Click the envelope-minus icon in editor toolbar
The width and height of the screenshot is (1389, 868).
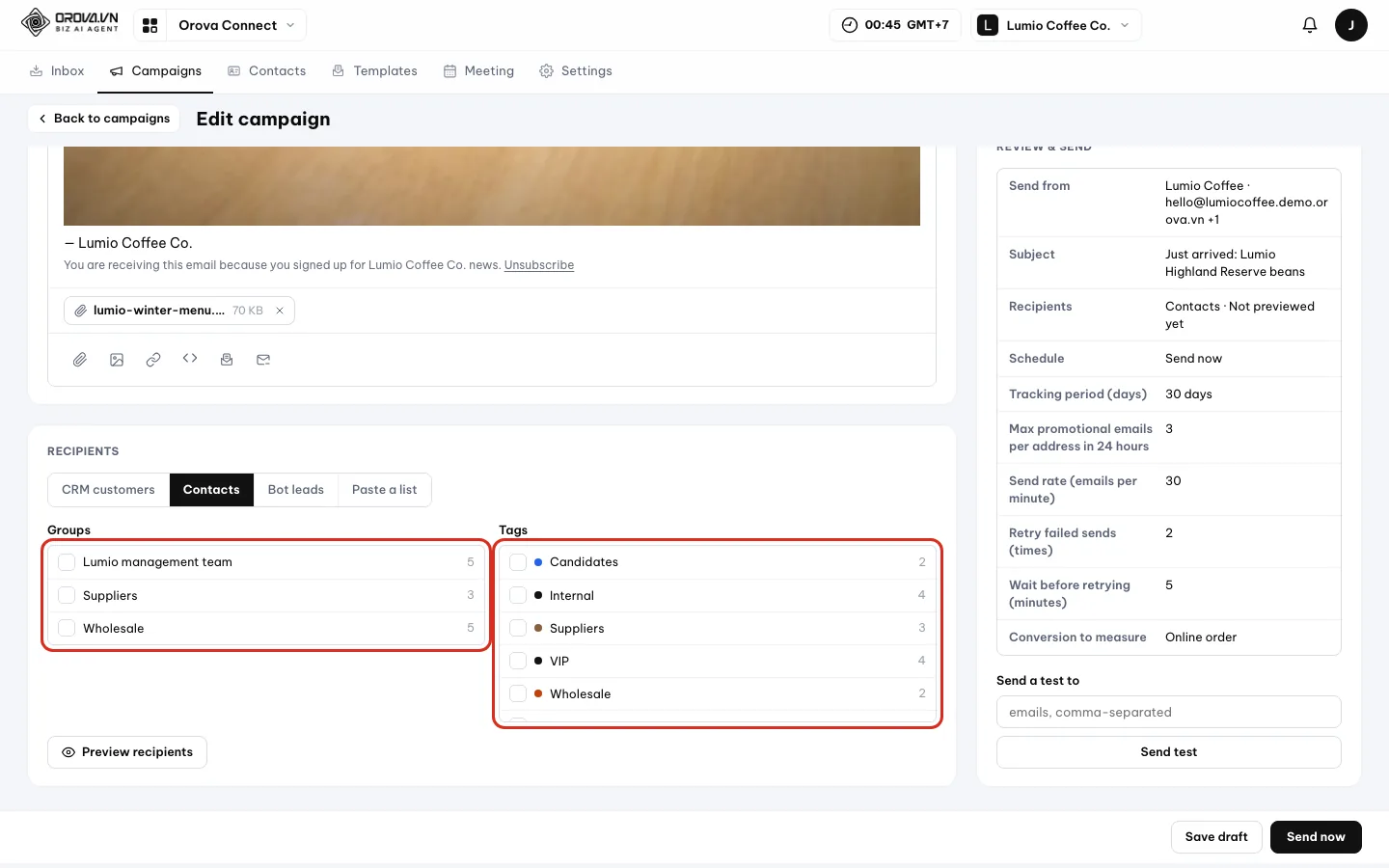point(263,360)
